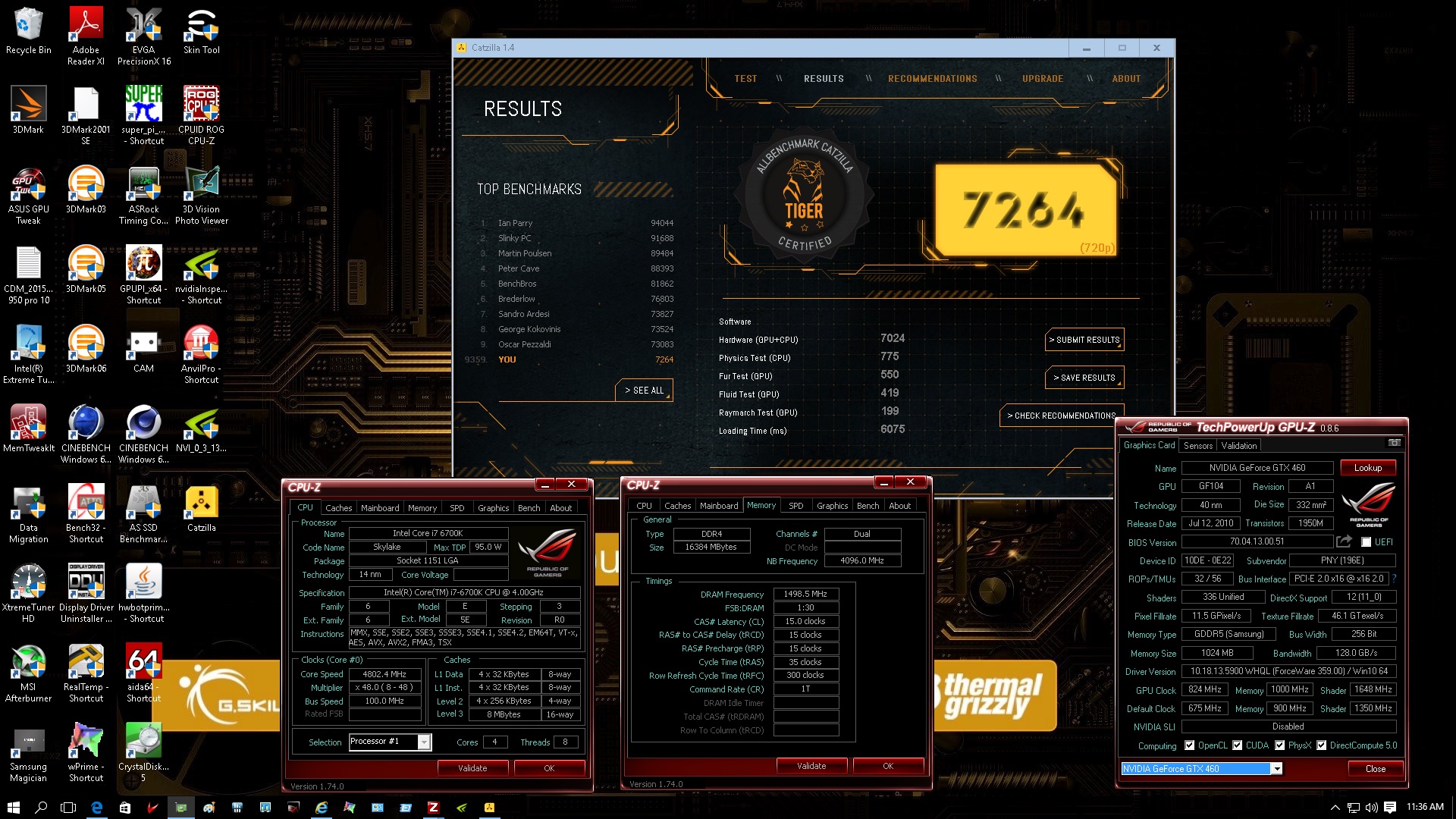The height and width of the screenshot is (819, 1456).
Task: Open the Catzilla ABOUT tab
Action: pyautogui.click(x=1126, y=79)
